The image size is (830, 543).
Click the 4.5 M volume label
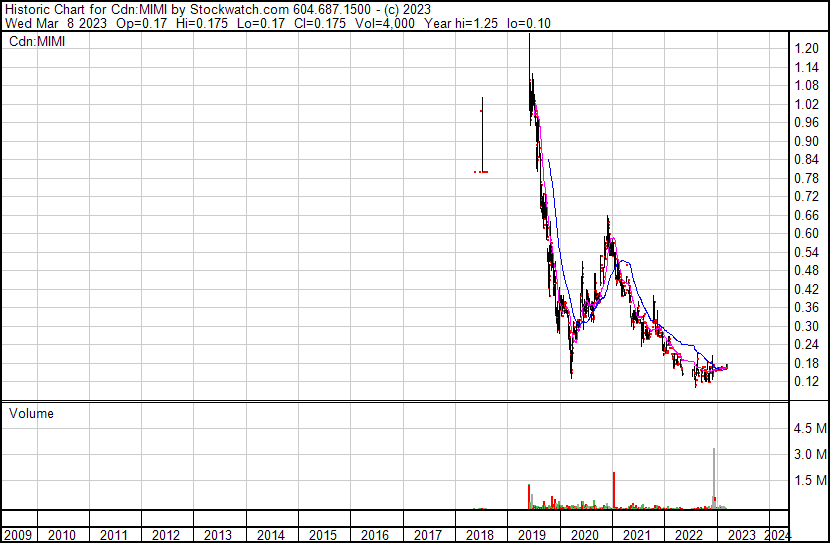pos(810,428)
